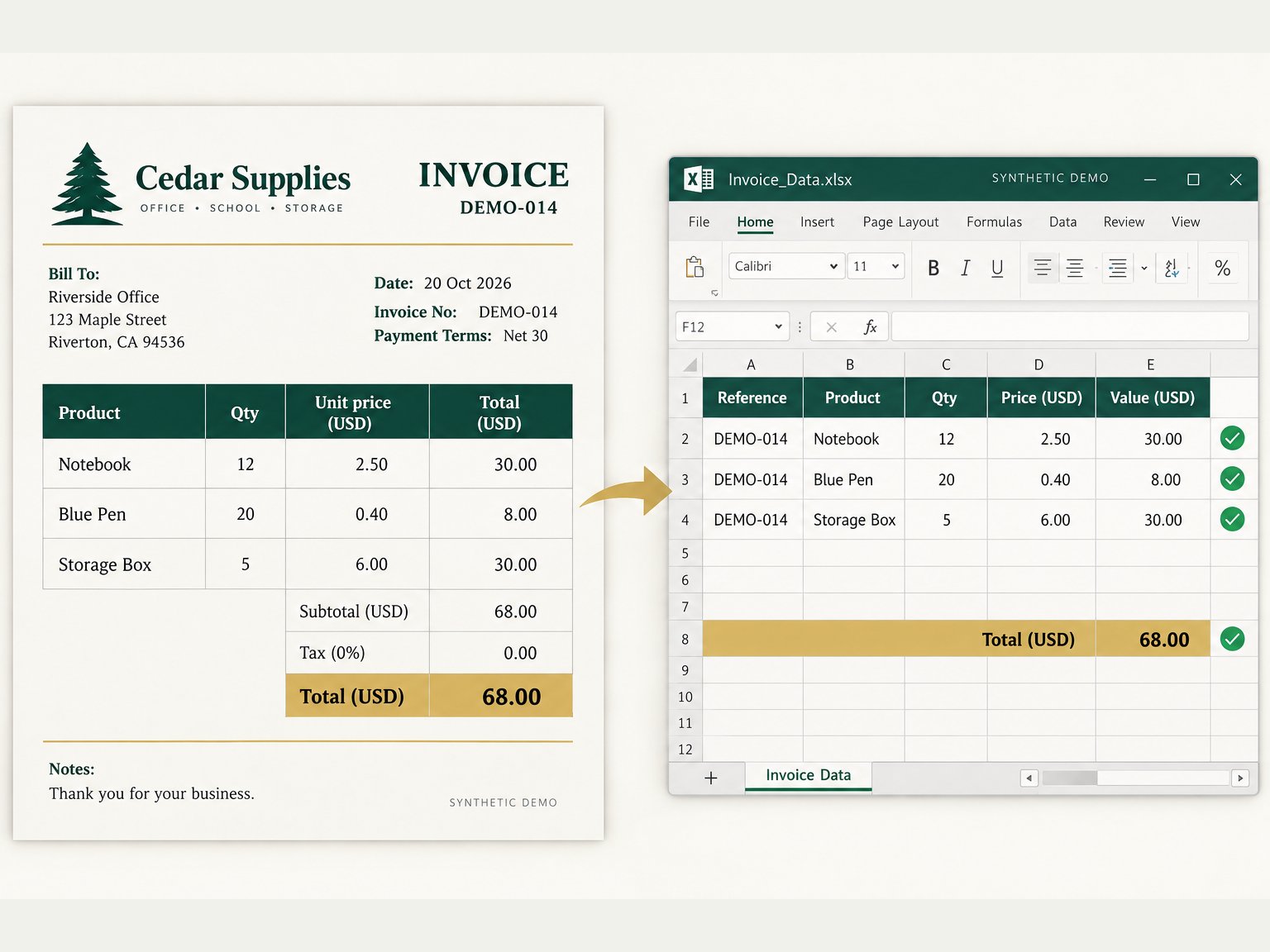Toggle Italic formatting
The image size is (1270, 952).
[965, 268]
